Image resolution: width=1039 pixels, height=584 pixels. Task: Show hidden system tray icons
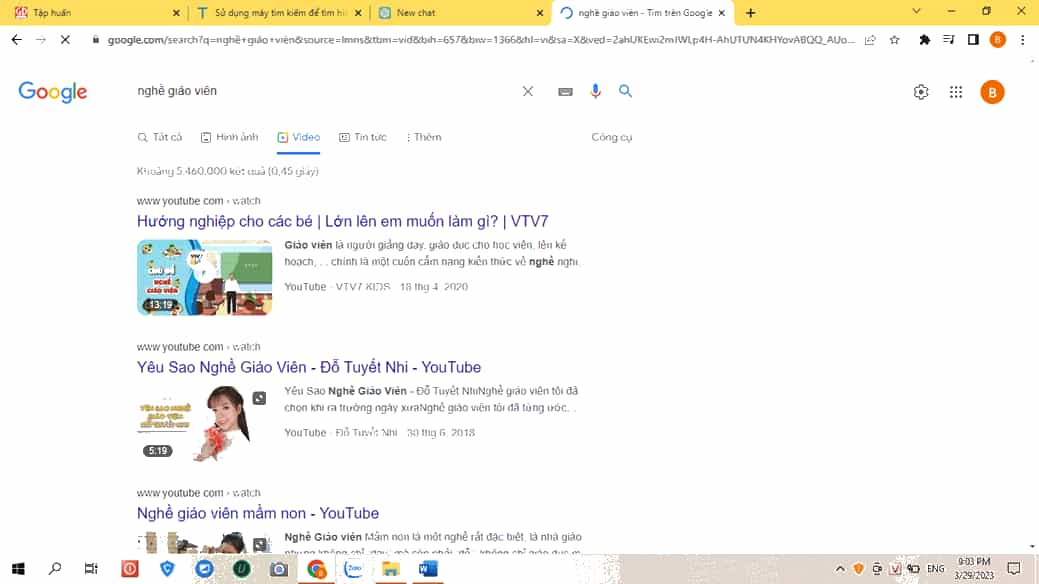[840, 569]
